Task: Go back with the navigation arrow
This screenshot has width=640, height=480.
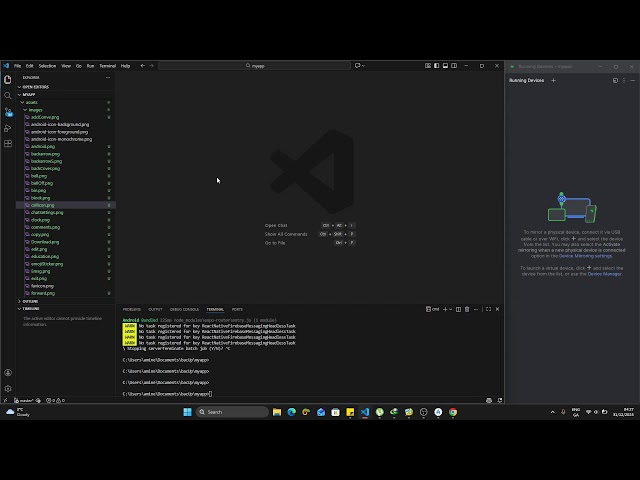Action: tap(142, 66)
